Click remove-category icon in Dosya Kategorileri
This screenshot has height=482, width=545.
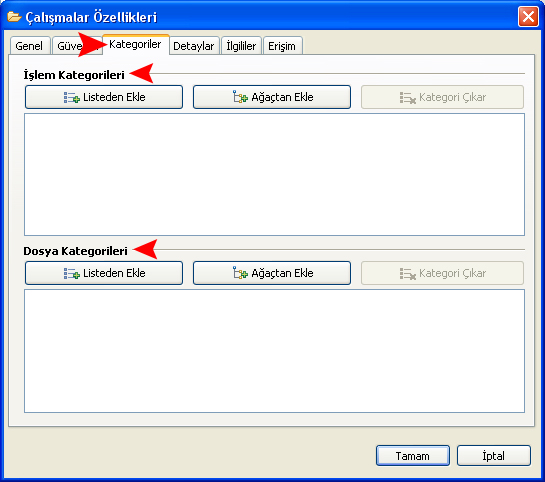(407, 273)
